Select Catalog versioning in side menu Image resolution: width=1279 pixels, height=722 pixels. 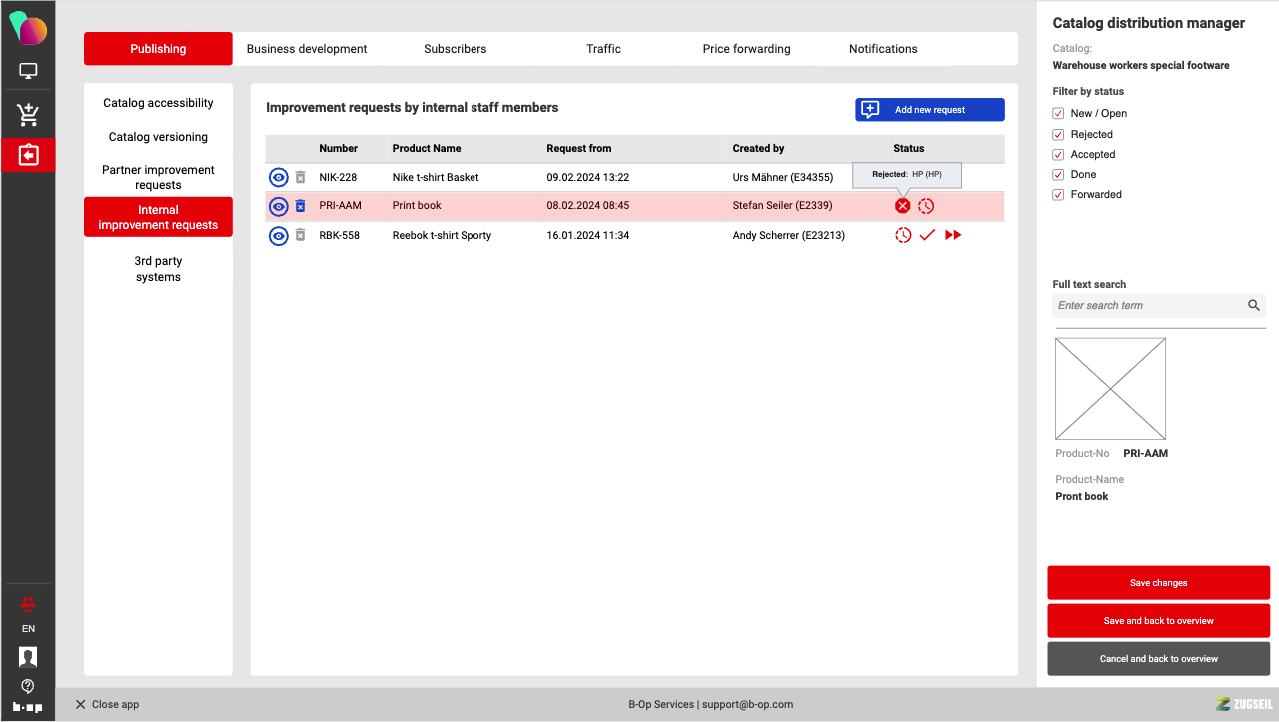pos(158,137)
